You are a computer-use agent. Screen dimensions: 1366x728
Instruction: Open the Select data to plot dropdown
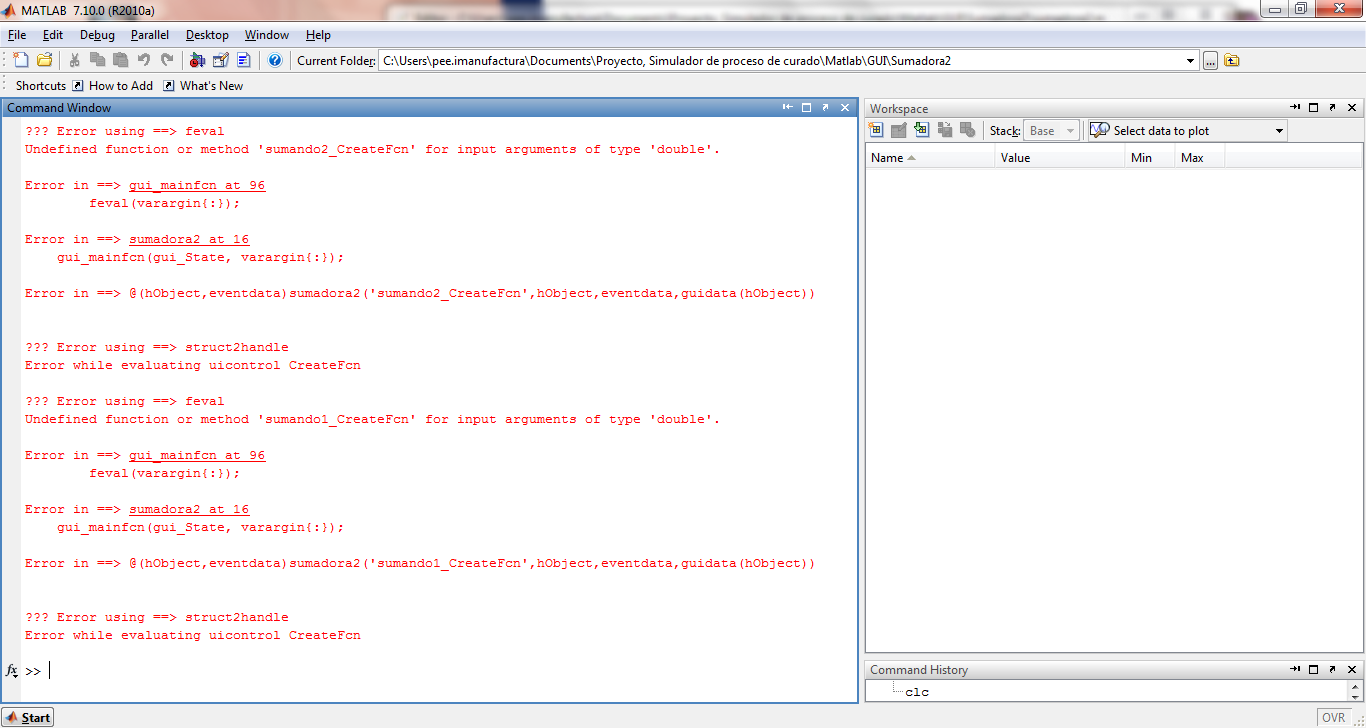(1279, 131)
